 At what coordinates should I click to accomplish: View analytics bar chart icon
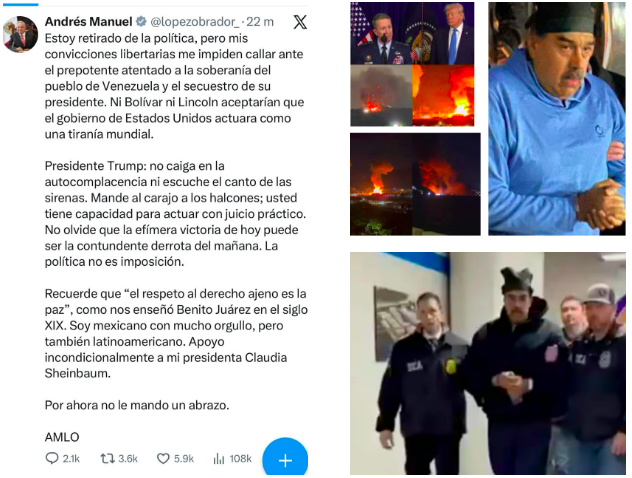tap(219, 459)
